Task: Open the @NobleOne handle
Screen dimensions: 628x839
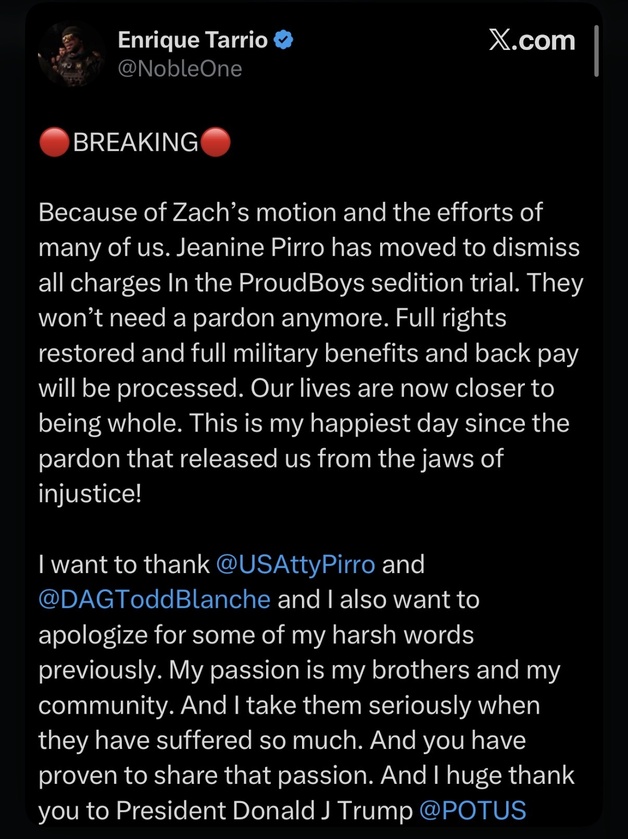Action: pyautogui.click(x=180, y=68)
